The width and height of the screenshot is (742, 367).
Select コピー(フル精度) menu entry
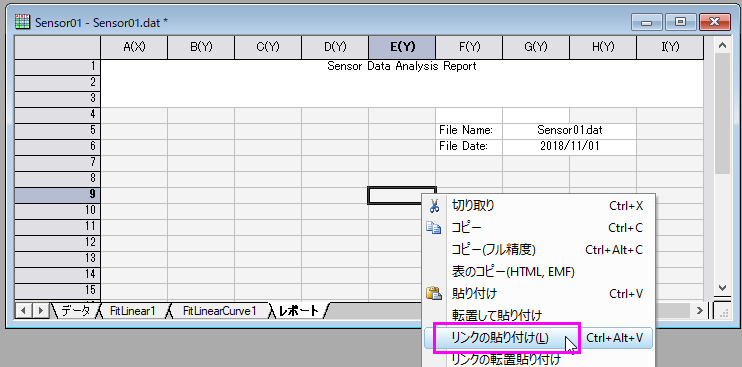point(538,250)
